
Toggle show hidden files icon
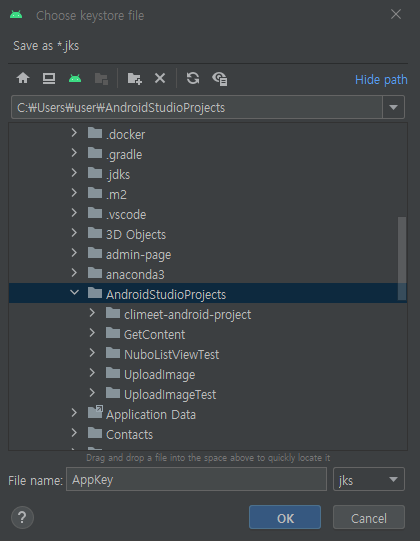tap(219, 79)
